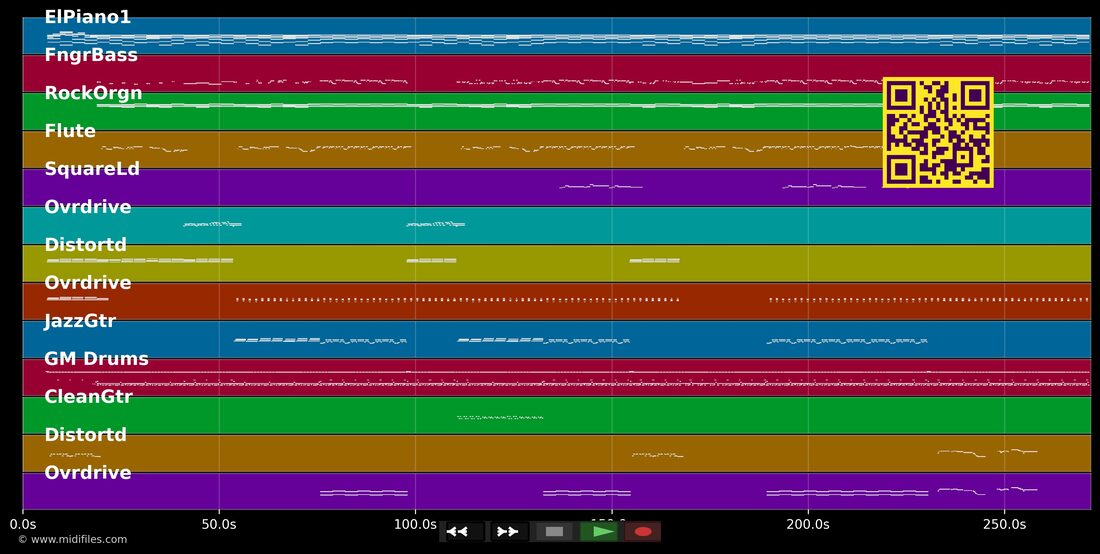Select the Ovrdrive label on the teal track
Screen dimensions: 1100x554
[x=88, y=207]
